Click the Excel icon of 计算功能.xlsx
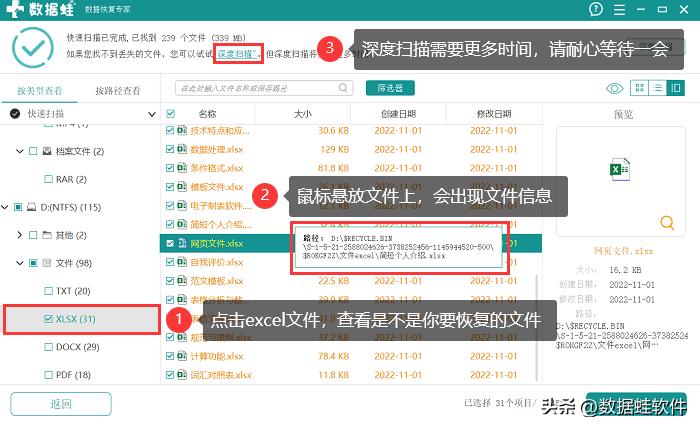The image size is (700, 428). [x=182, y=356]
